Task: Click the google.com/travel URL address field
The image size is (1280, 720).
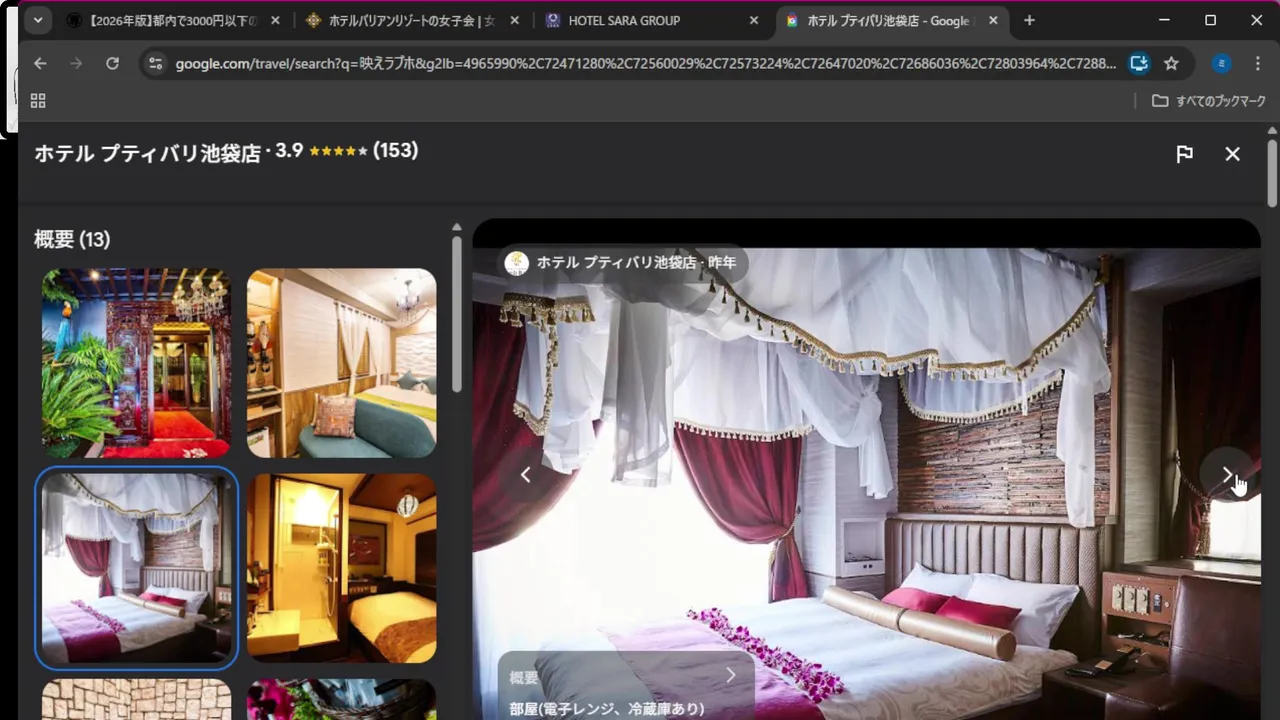Action: pos(645,63)
